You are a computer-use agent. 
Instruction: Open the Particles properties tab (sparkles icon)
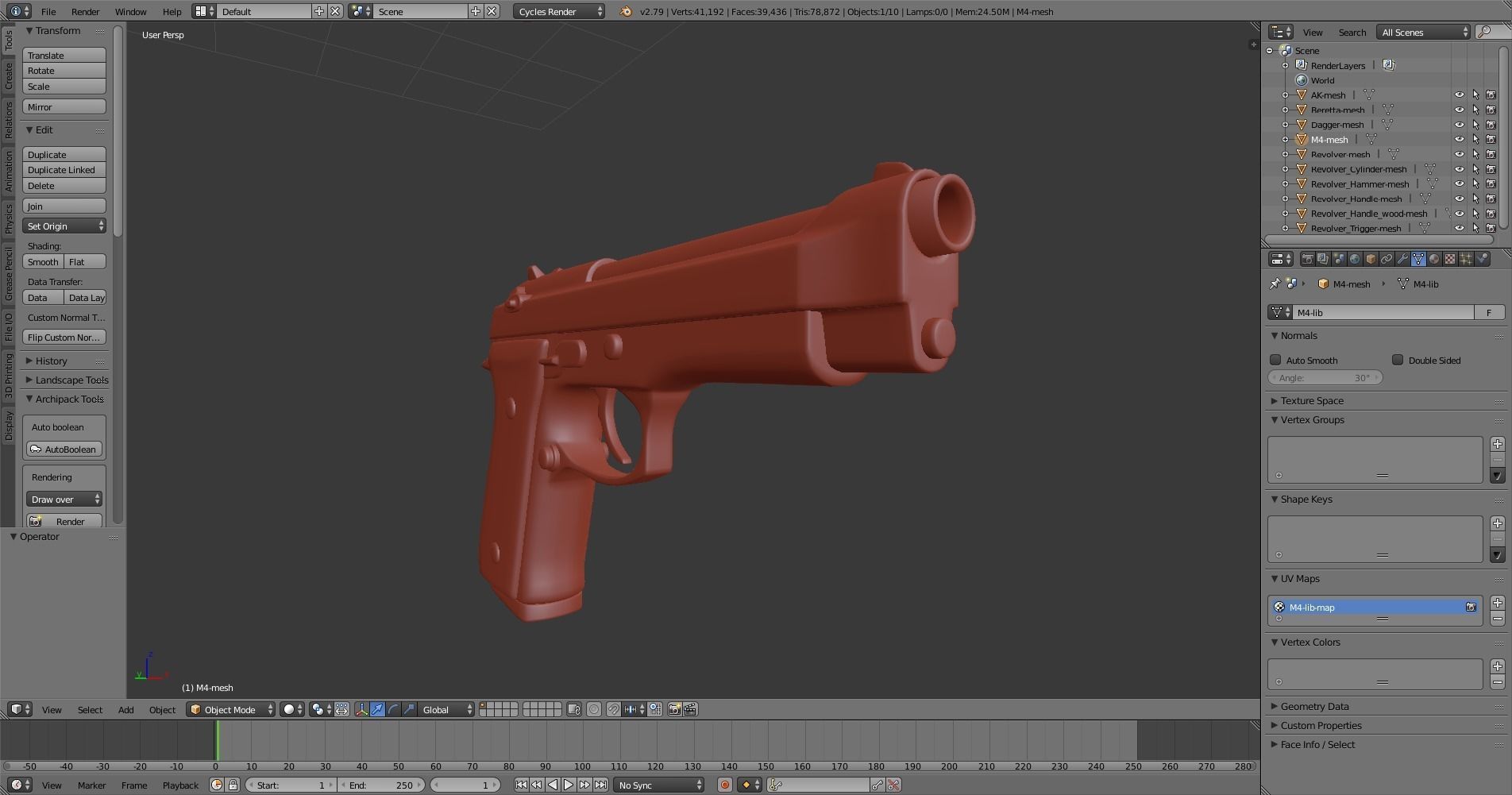(1466, 259)
